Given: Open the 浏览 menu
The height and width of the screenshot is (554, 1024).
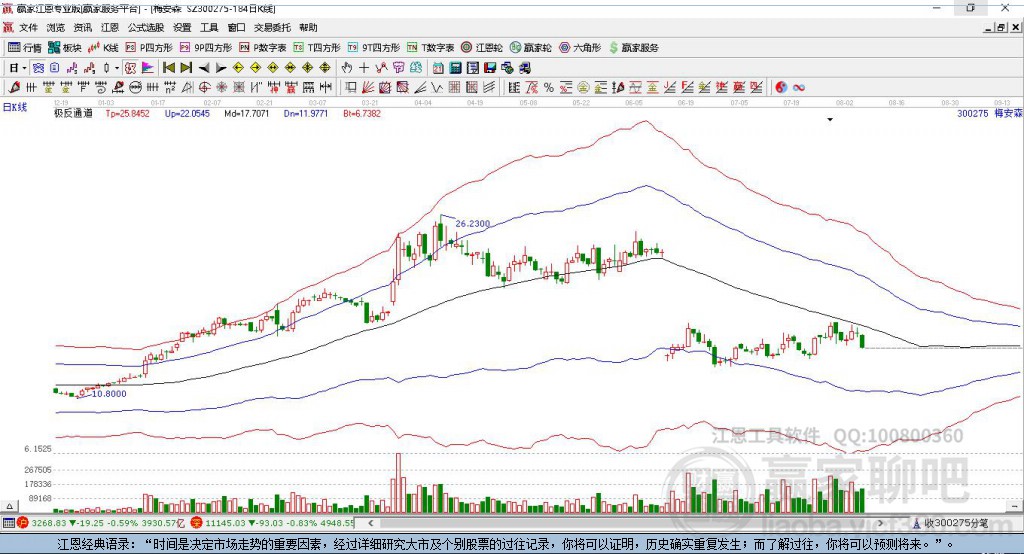Looking at the screenshot, I should click(56, 27).
